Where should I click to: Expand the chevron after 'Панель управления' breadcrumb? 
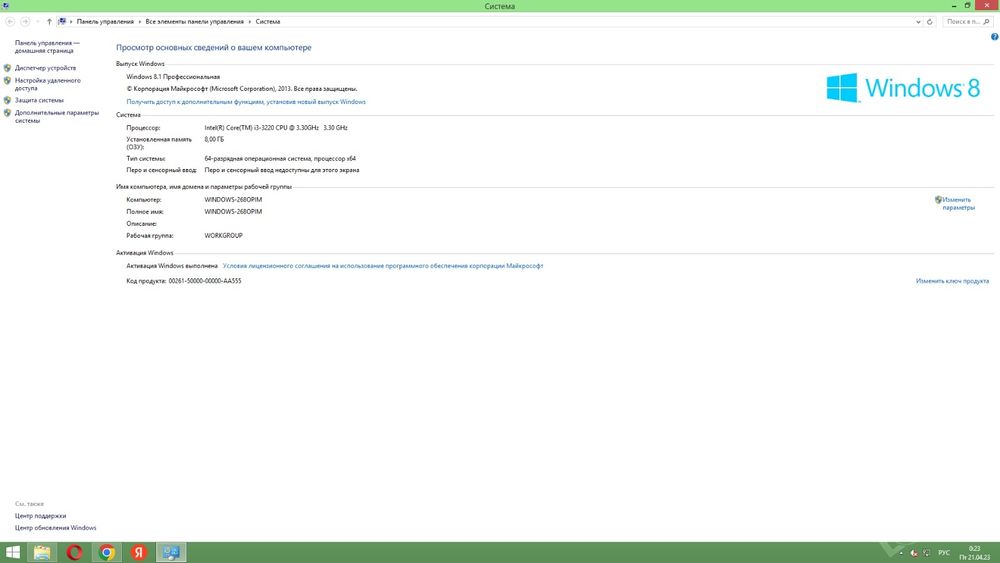[140, 22]
